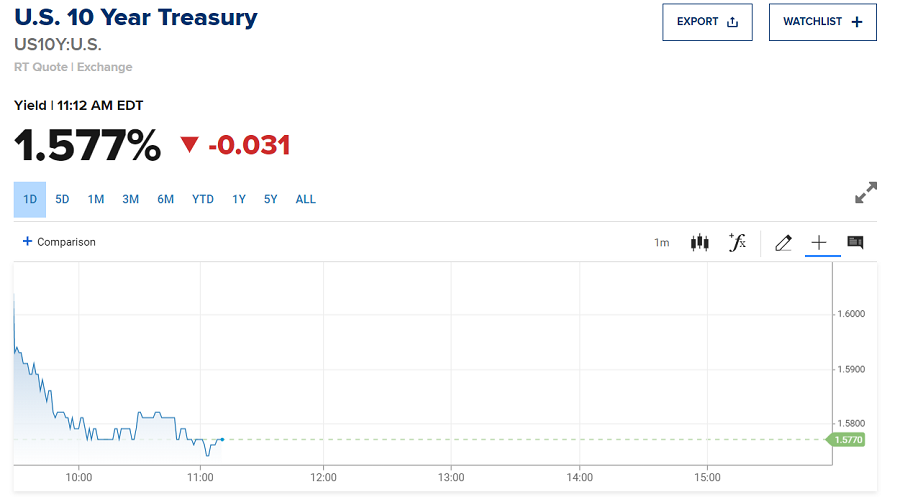The height and width of the screenshot is (497, 900).
Task: Select the 1M range tab
Action: 96,199
